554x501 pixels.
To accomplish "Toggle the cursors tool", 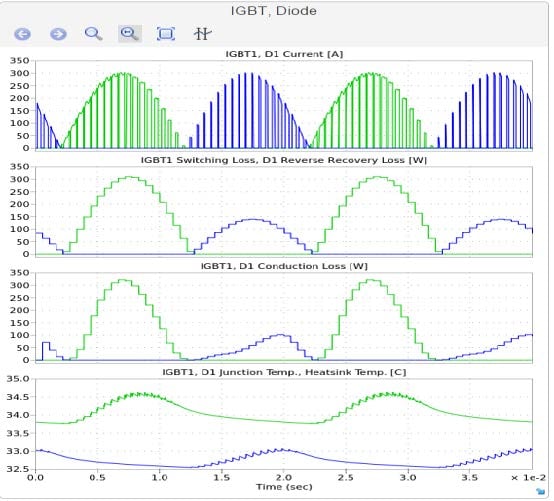I will 202,34.
